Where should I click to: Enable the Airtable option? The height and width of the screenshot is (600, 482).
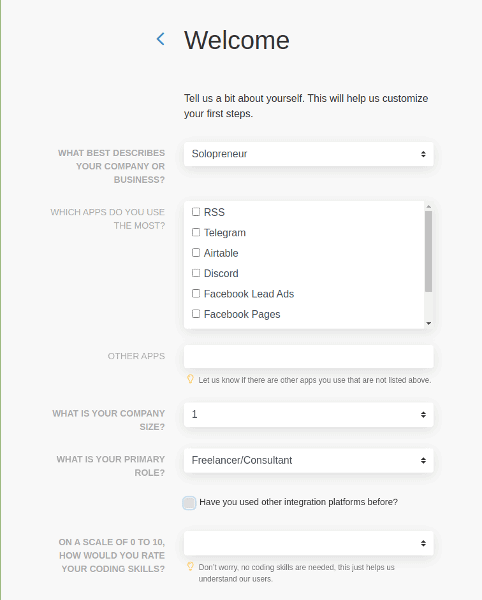click(196, 253)
